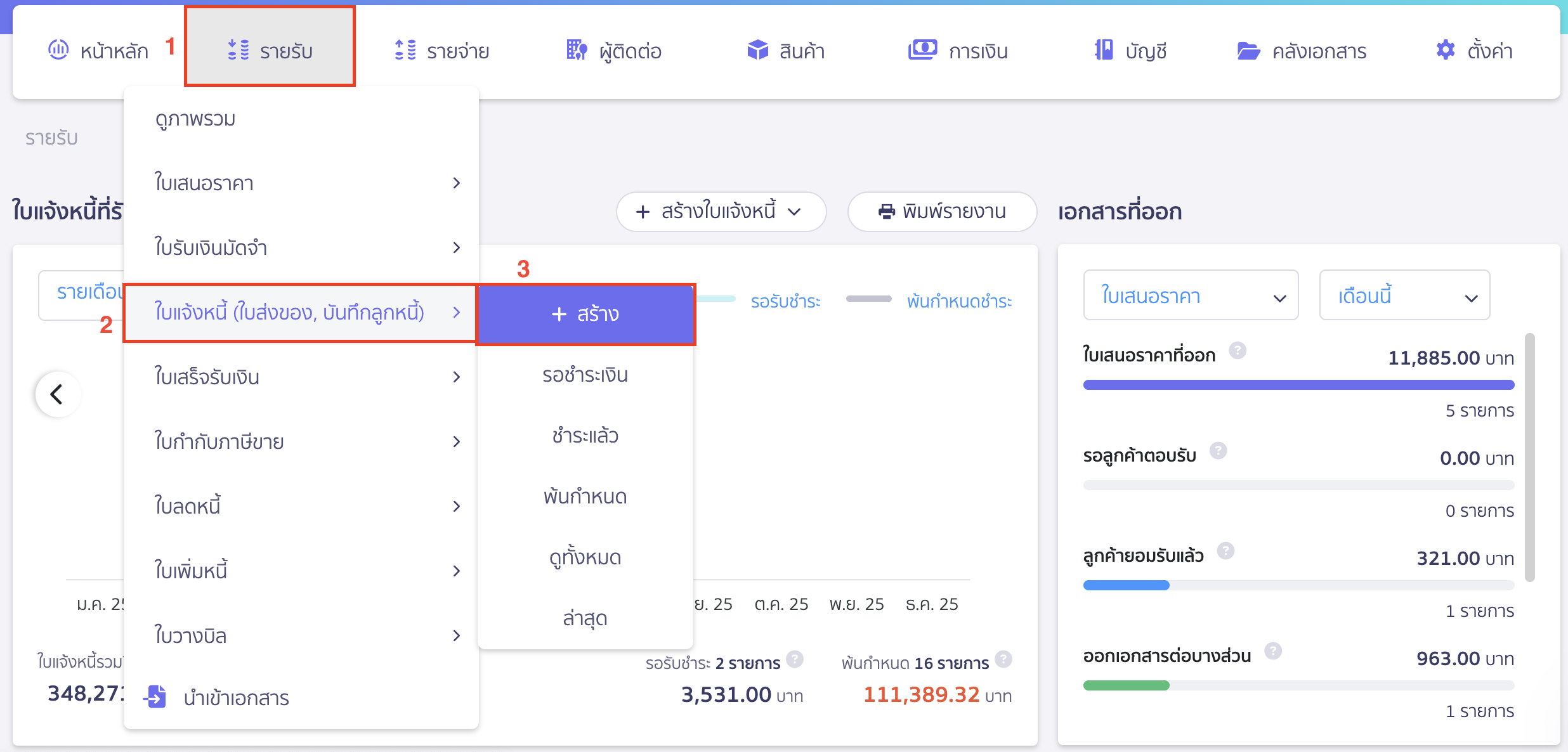1568x752 pixels.
Task: Click the 11,885.00 บาท quotation total
Action: pyautogui.click(x=1451, y=358)
